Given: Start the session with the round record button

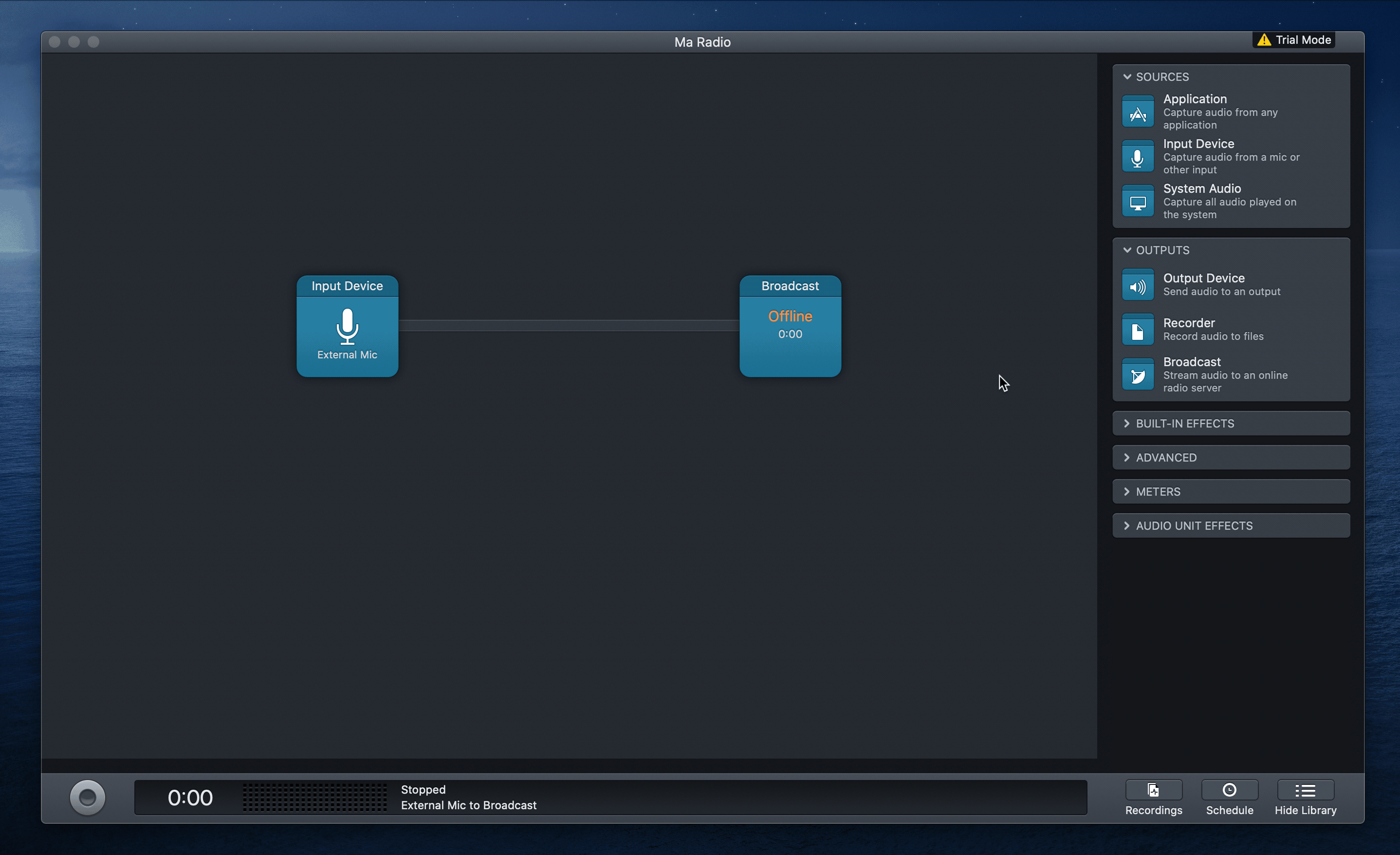Looking at the screenshot, I should click(x=88, y=798).
